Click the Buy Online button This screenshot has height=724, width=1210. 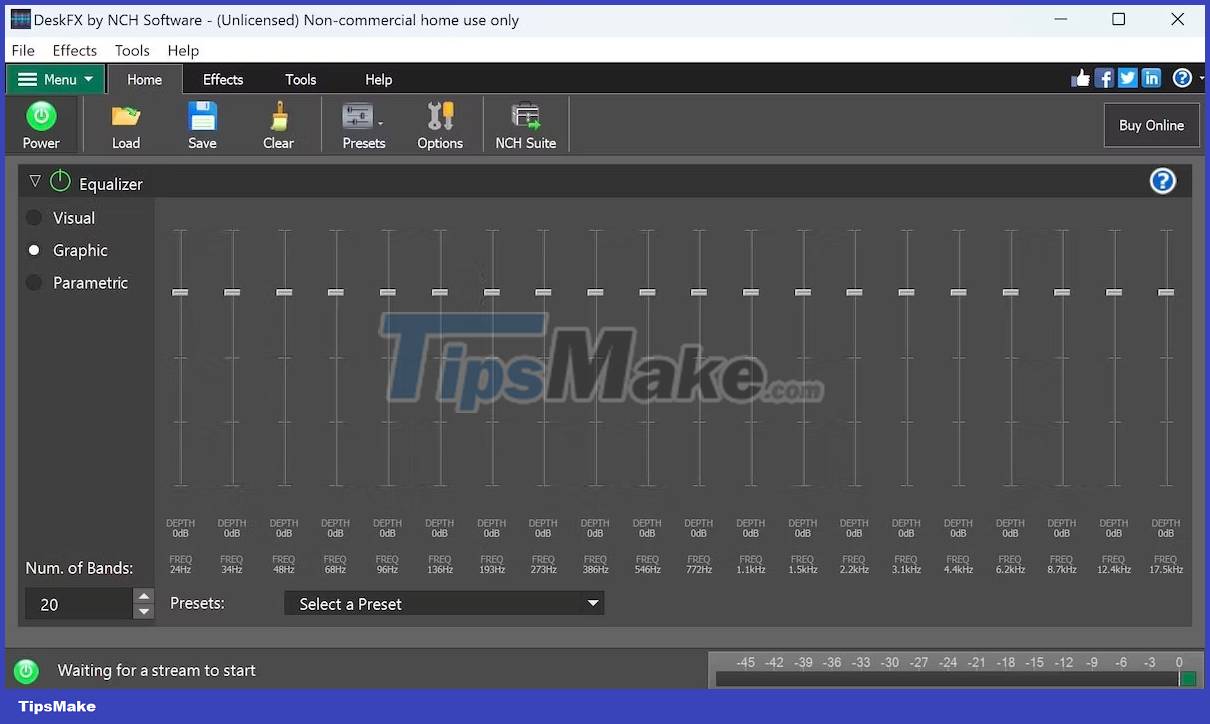tap(1151, 125)
